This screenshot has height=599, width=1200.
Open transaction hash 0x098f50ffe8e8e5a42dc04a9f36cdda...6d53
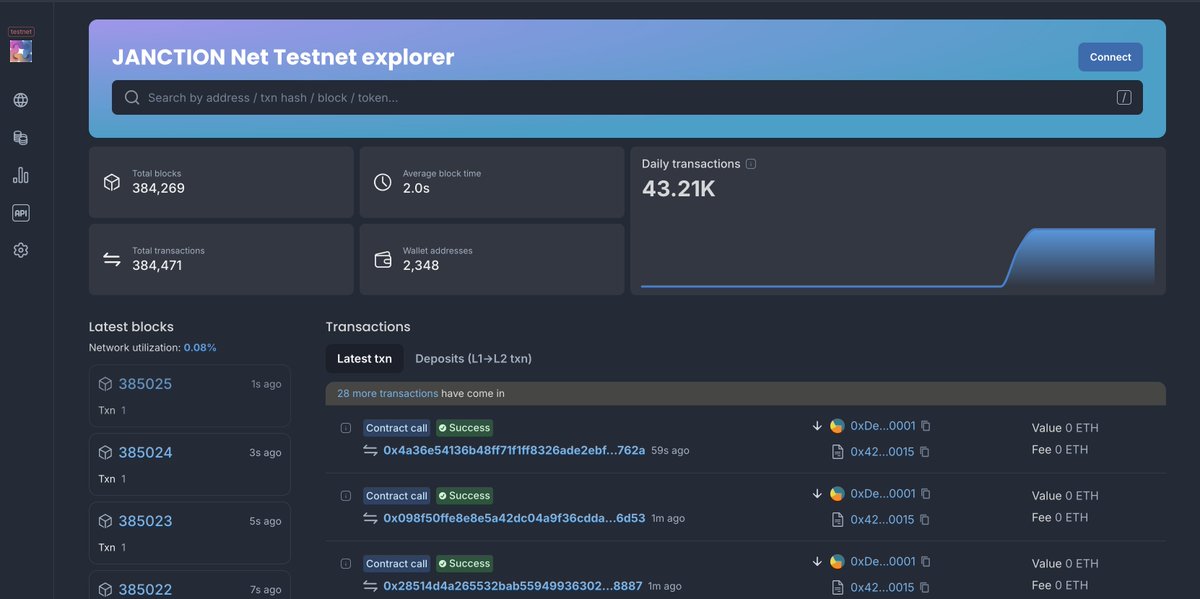[514, 518]
